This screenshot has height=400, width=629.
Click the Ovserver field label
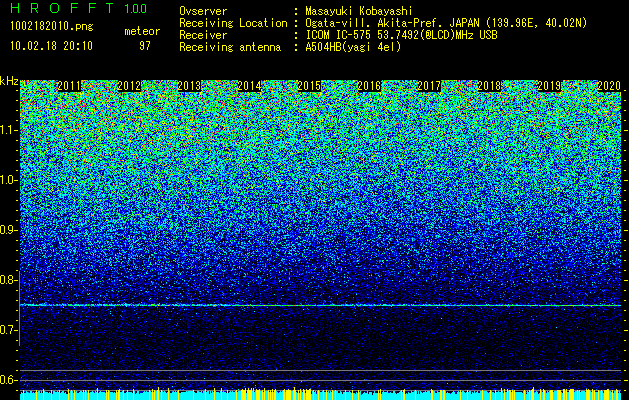coord(203,11)
